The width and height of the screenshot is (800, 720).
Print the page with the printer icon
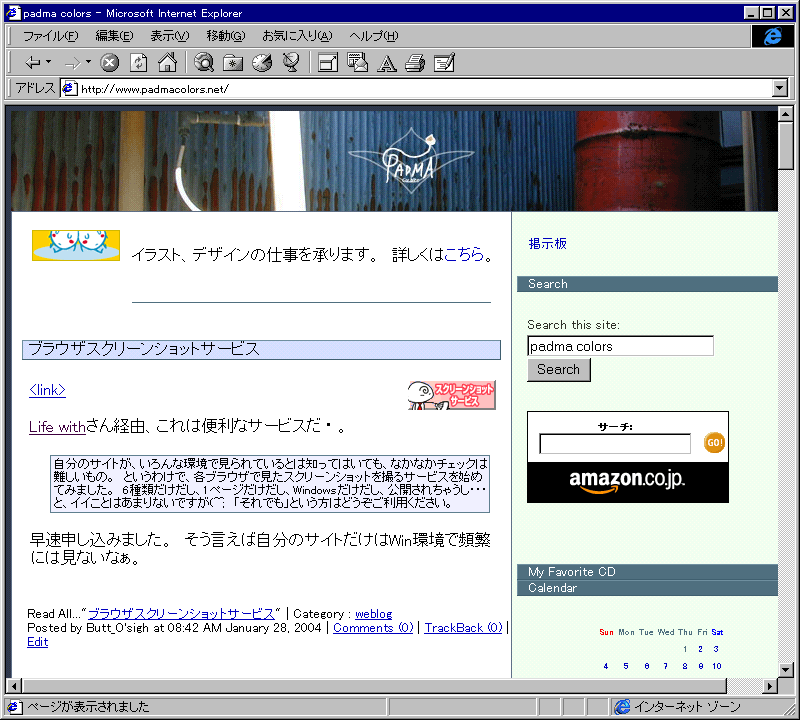415,63
